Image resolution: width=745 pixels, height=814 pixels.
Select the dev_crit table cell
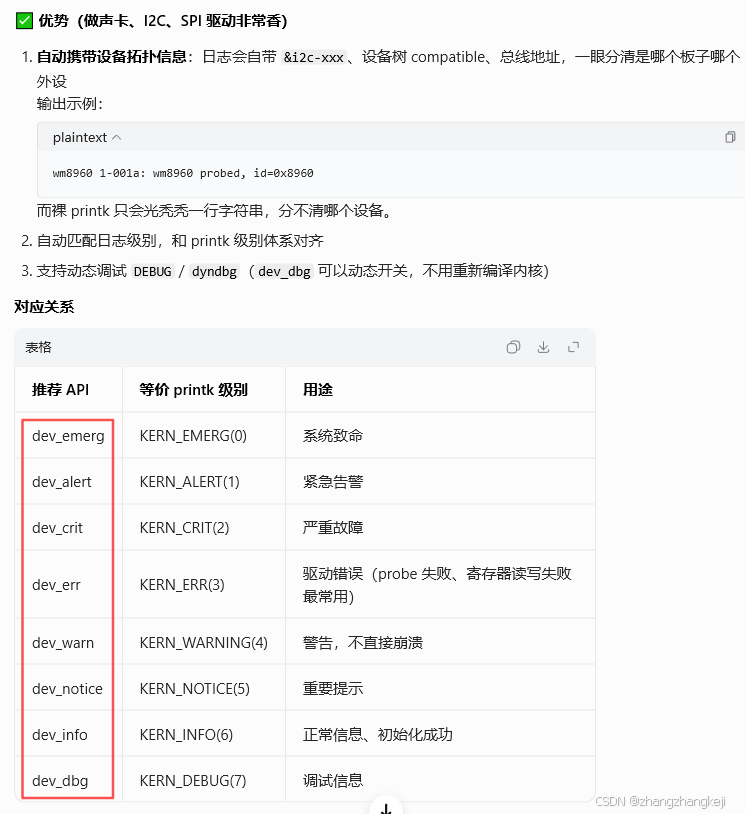[69, 528]
